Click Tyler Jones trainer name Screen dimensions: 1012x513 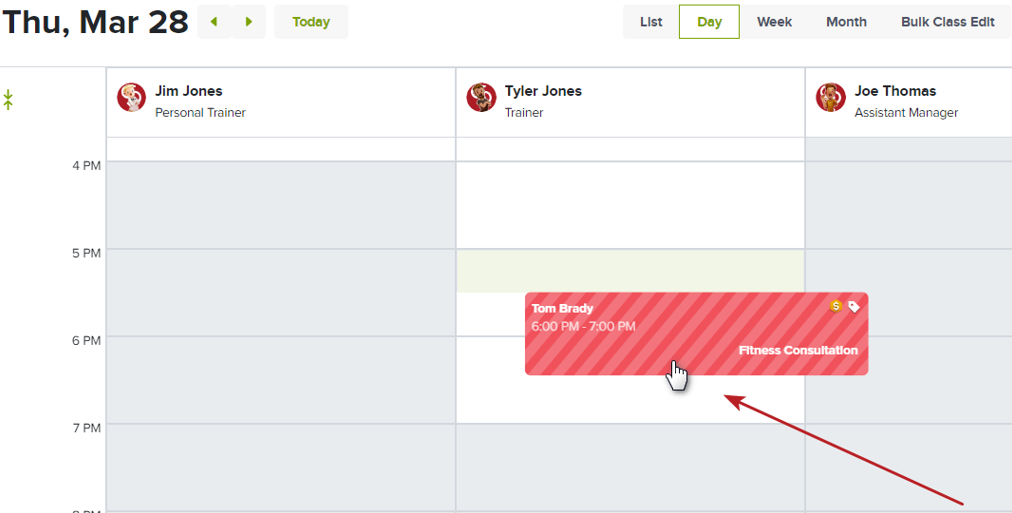(543, 91)
